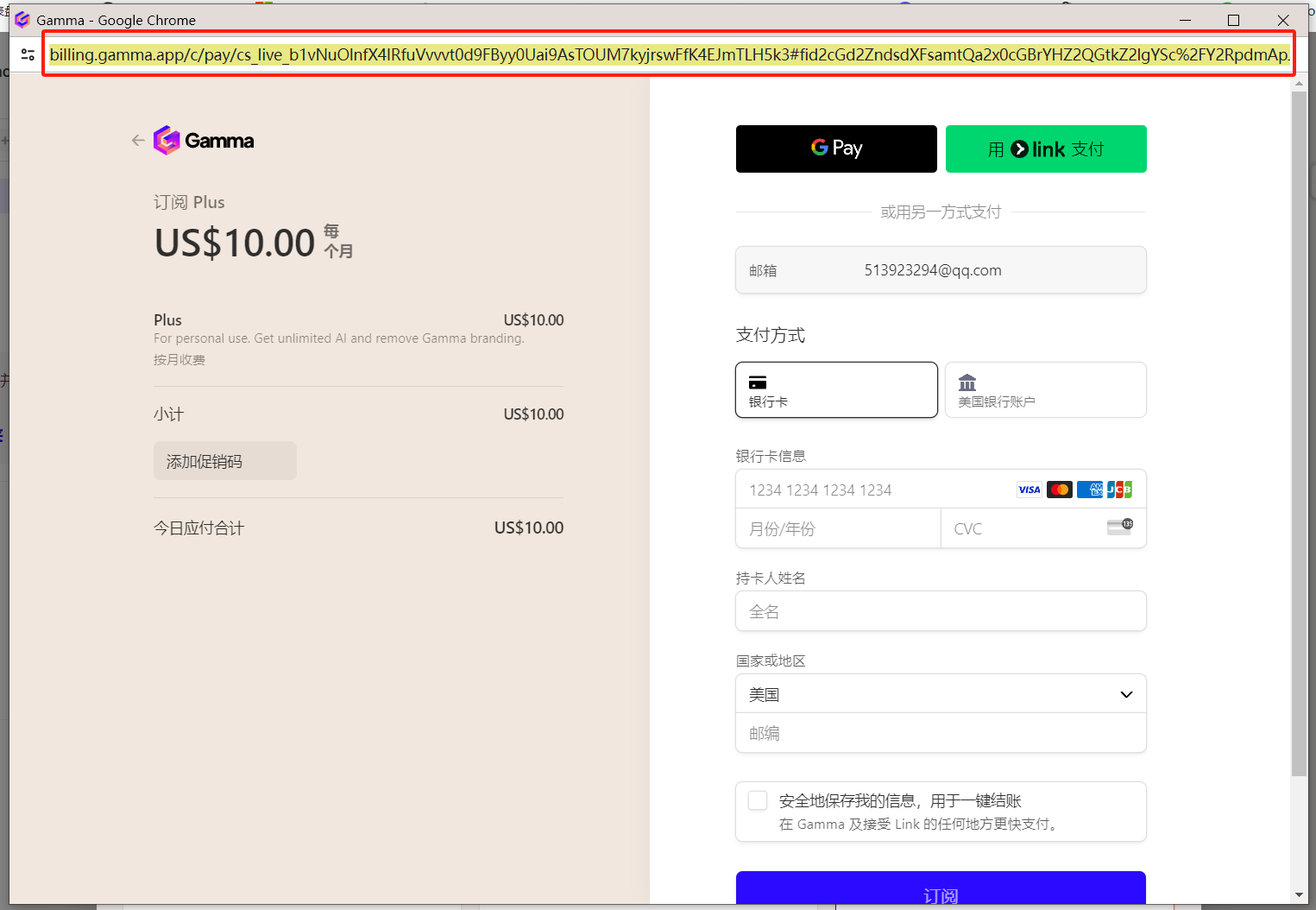Click the Plus plan description text

339,338
